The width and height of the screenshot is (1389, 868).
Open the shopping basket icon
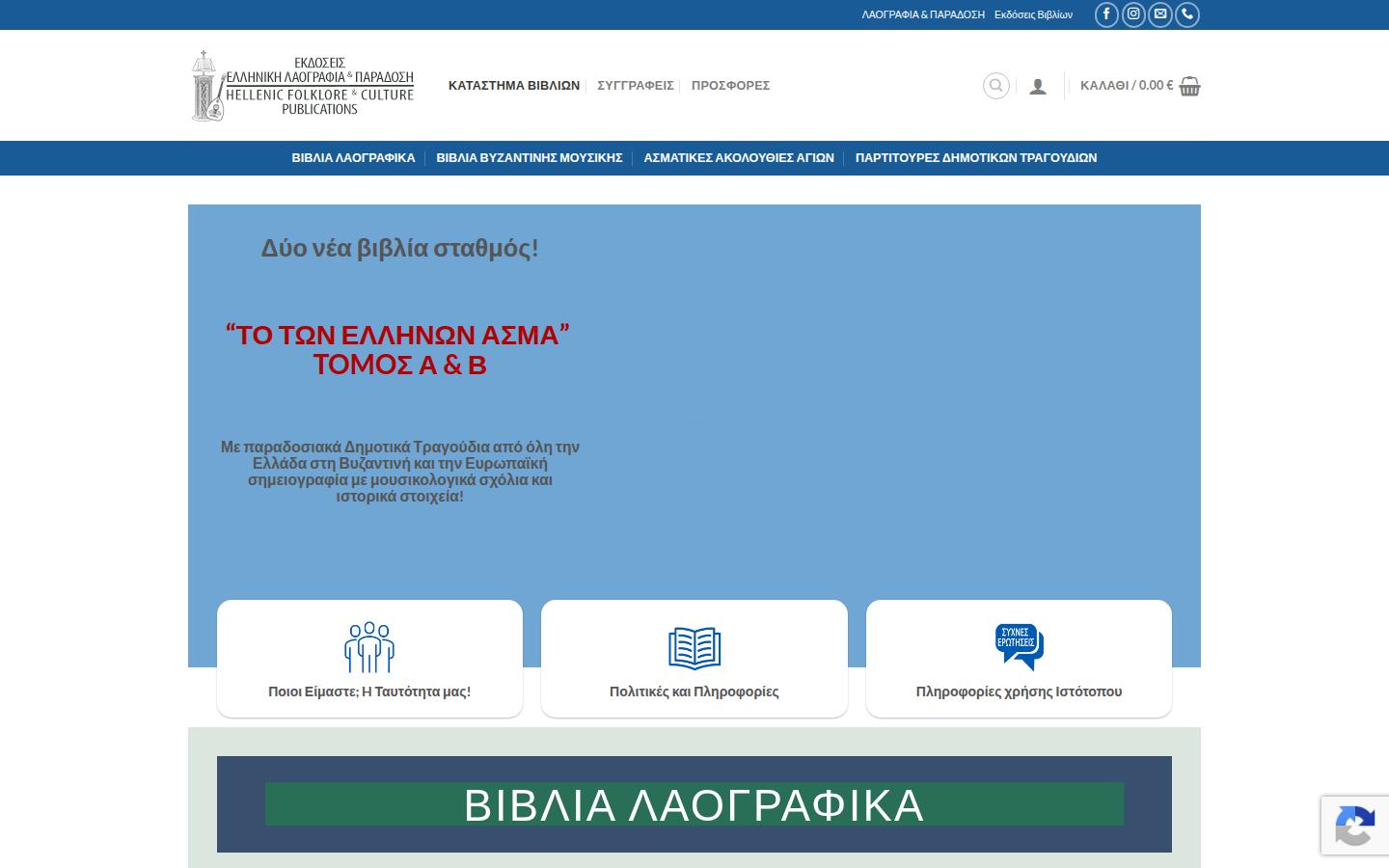click(1189, 86)
